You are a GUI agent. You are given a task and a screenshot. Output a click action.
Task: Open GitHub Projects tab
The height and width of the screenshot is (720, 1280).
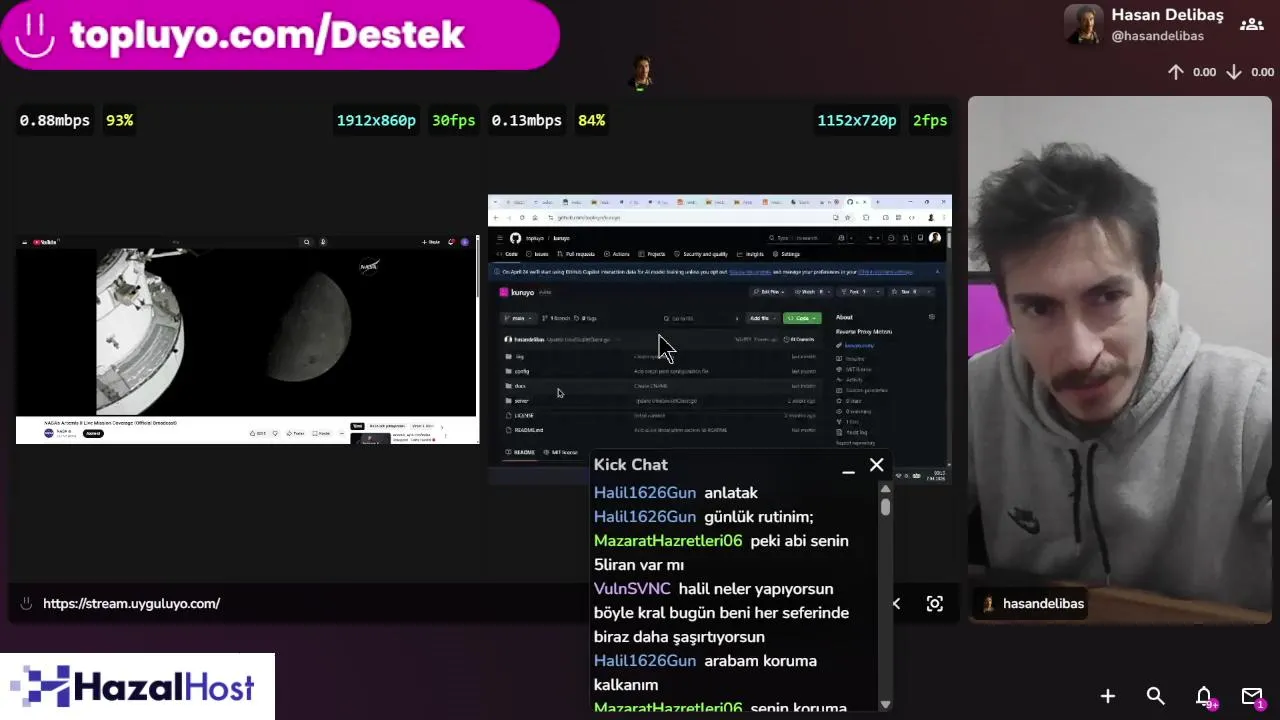click(x=652, y=254)
